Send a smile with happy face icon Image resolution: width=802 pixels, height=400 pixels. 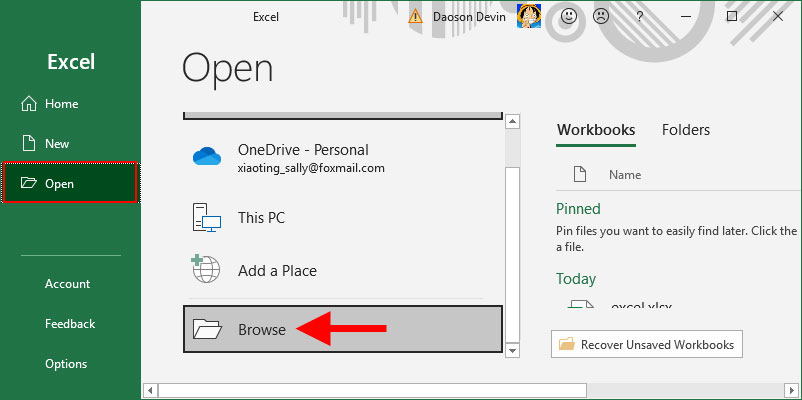pyautogui.click(x=569, y=16)
